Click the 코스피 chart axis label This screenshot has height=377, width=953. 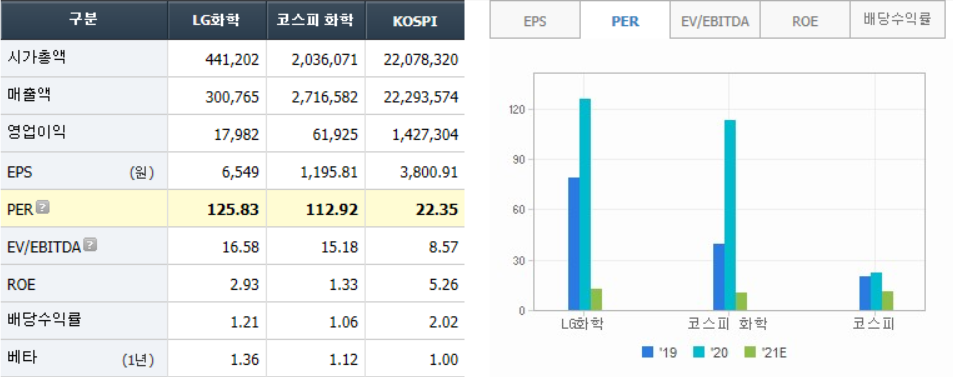pyautogui.click(x=873, y=324)
